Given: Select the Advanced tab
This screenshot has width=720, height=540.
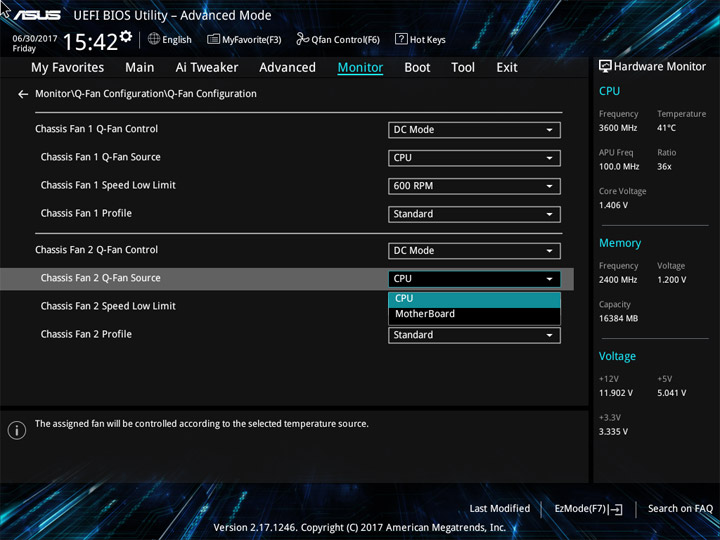Looking at the screenshot, I should coord(287,68).
